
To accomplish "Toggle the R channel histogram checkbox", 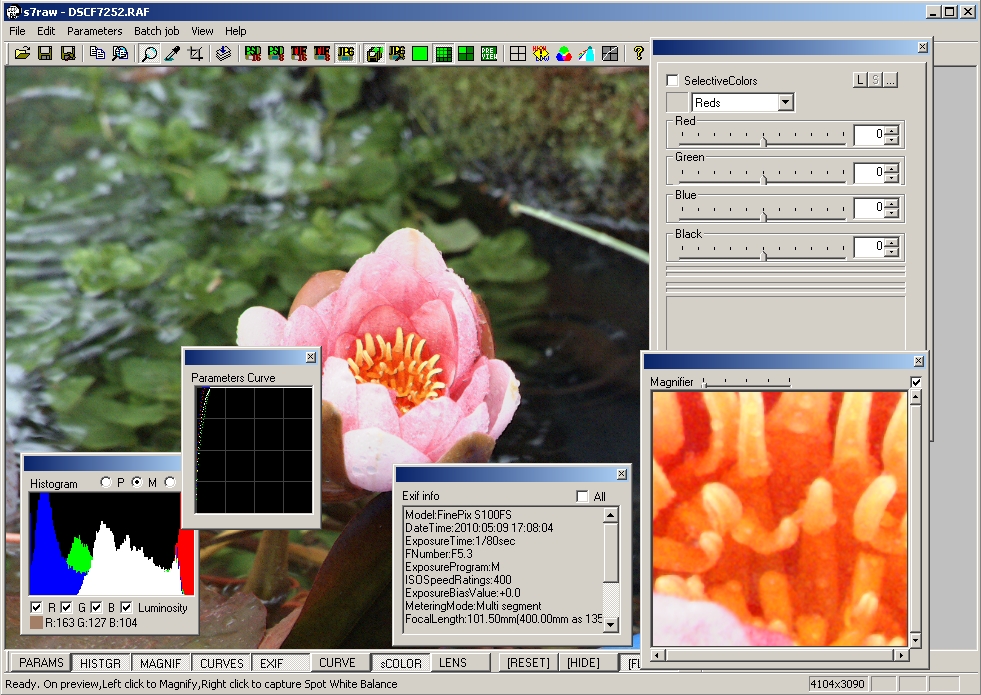I will (x=36, y=607).
